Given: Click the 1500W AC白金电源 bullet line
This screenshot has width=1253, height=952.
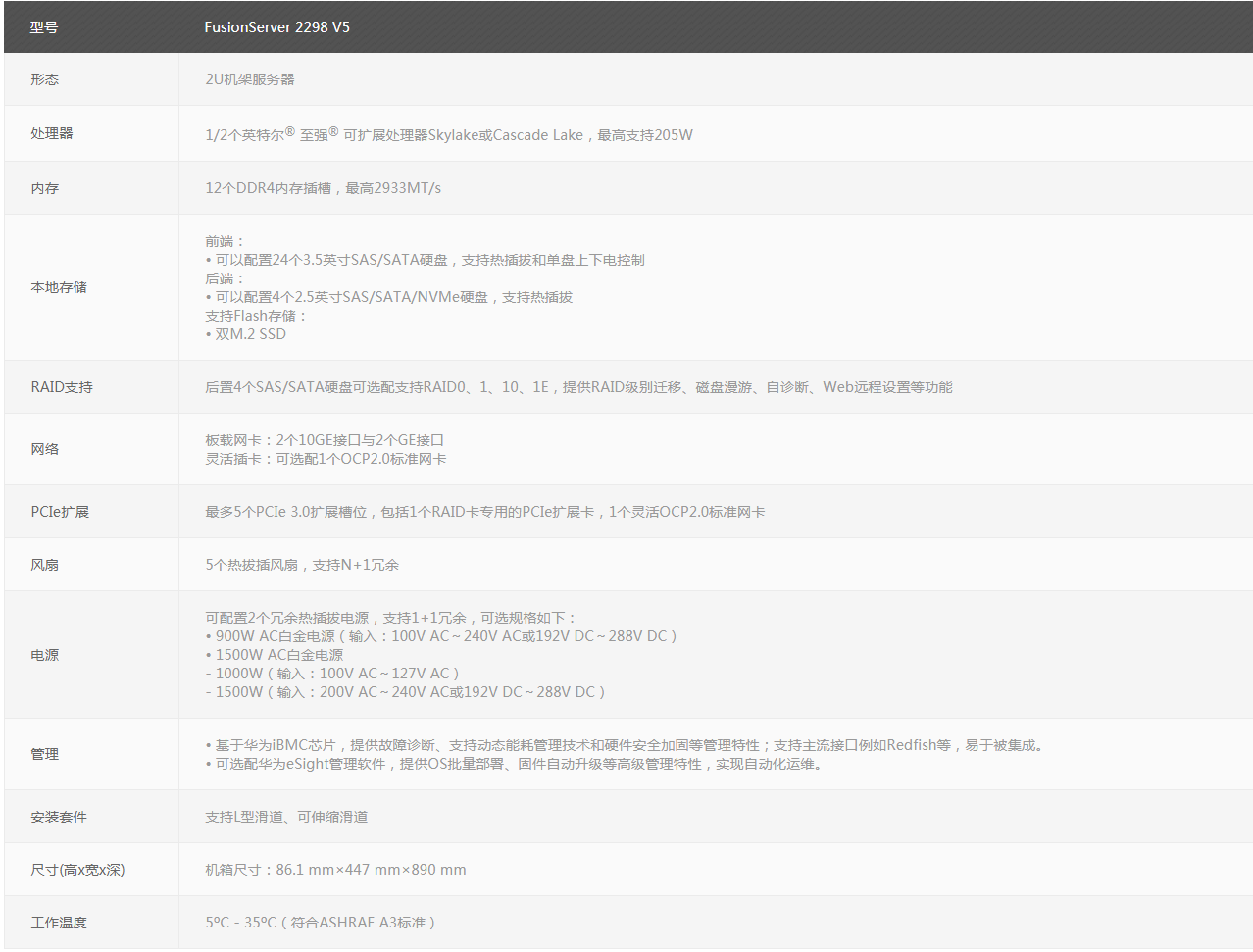Looking at the screenshot, I should coord(275,655).
